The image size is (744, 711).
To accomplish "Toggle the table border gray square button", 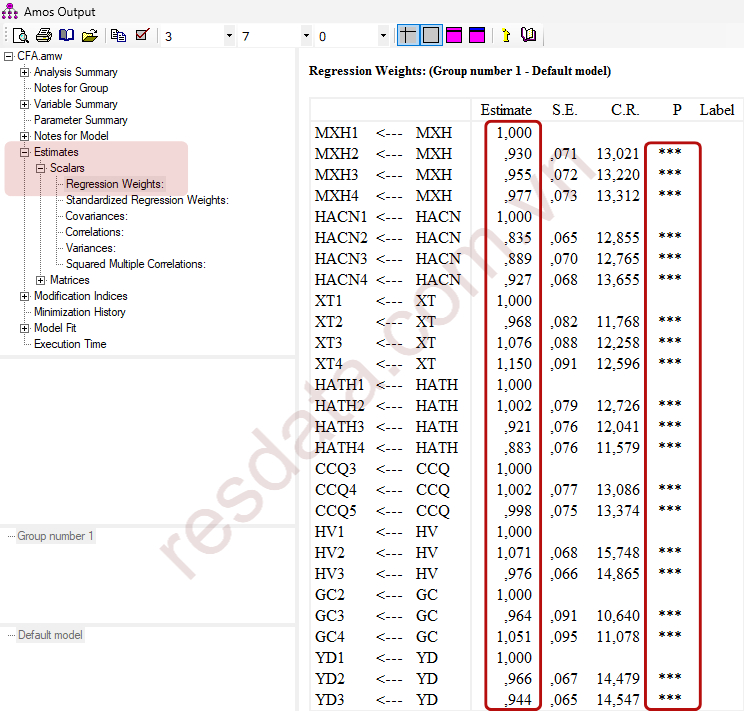I will click(x=430, y=36).
